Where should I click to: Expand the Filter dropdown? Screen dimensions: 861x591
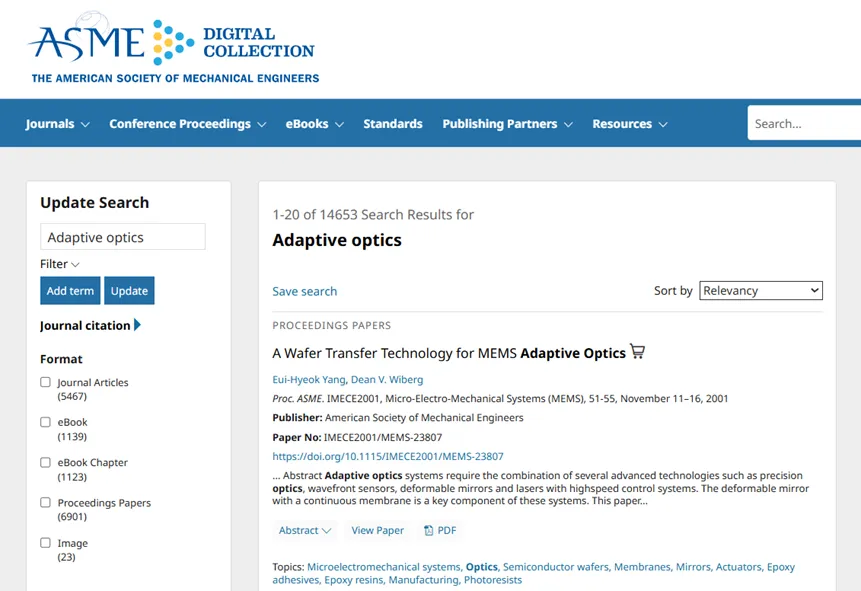(x=60, y=264)
